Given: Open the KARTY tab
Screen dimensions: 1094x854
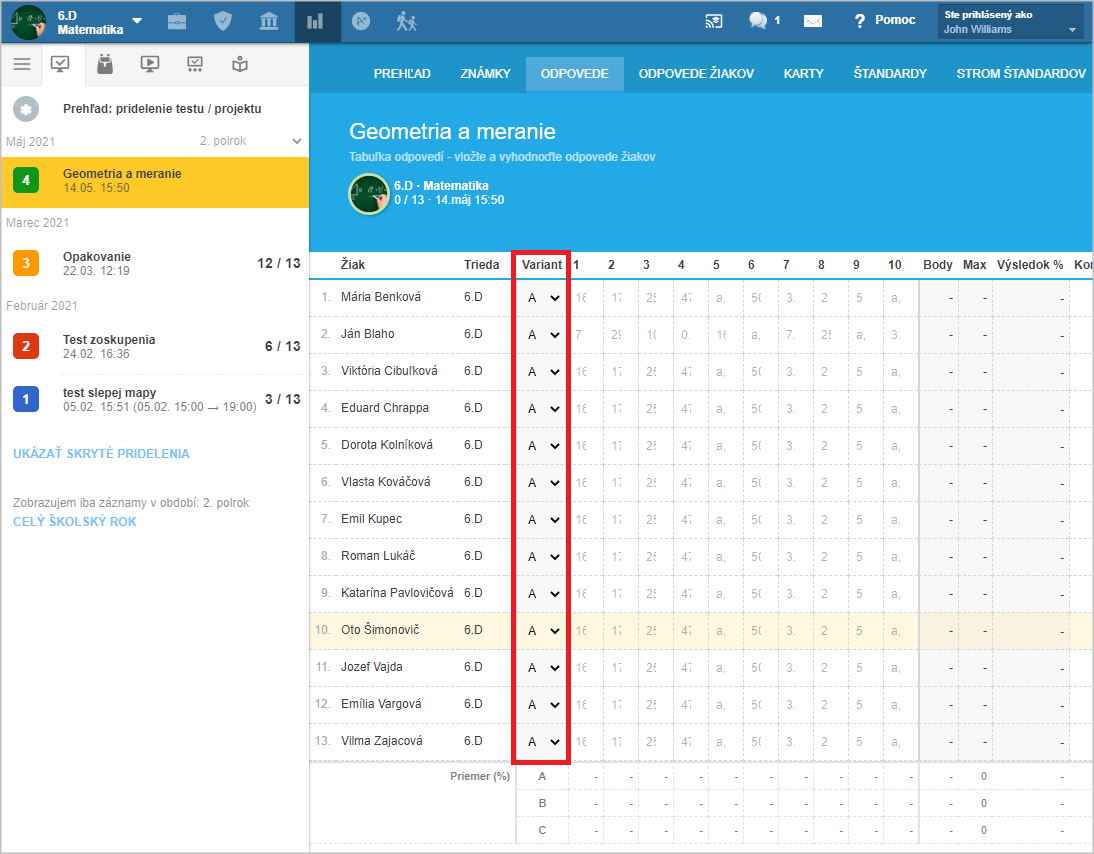Looking at the screenshot, I should tap(804, 74).
